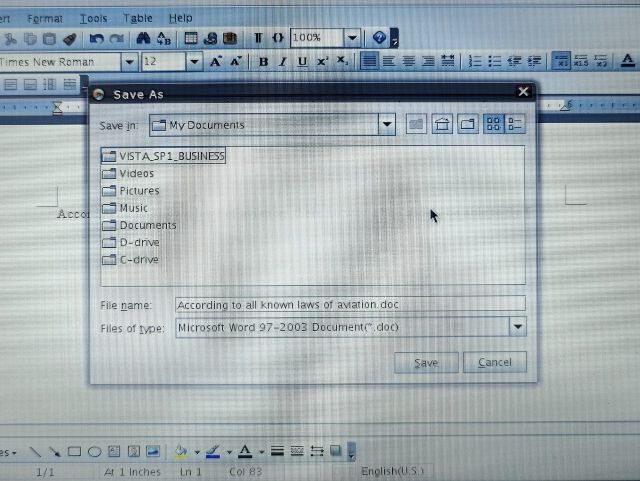This screenshot has height=481, width=640.
Task: Click the Save button in dialog
Action: [x=426, y=363]
